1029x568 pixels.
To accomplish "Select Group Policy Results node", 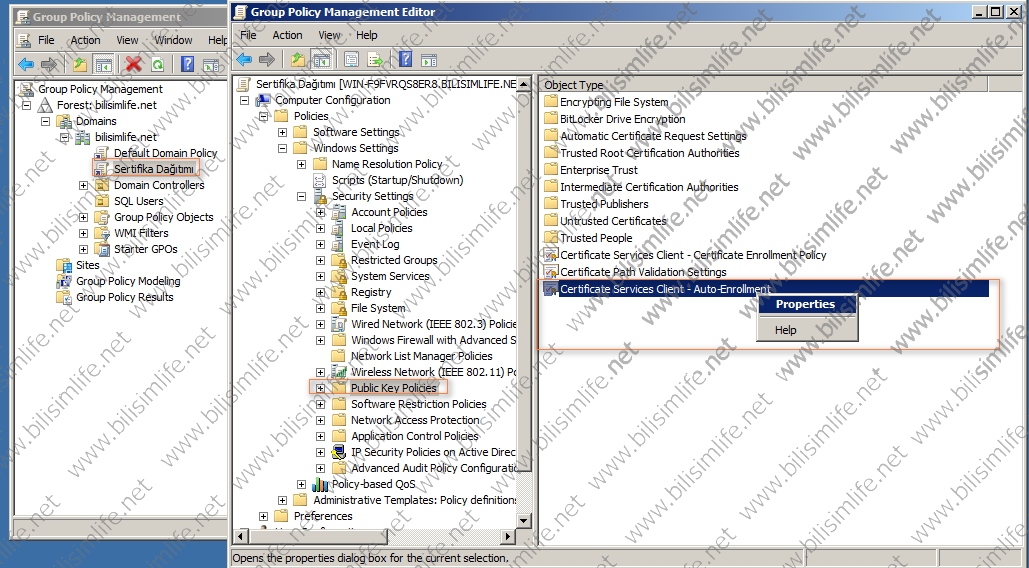I will tap(125, 297).
